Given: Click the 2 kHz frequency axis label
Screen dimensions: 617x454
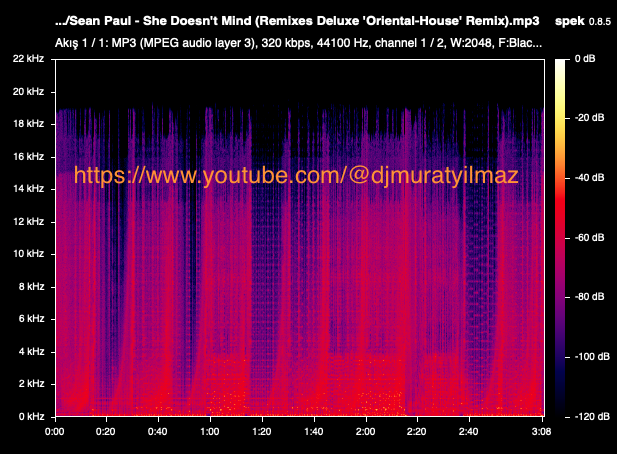Looking at the screenshot, I should (31, 384).
